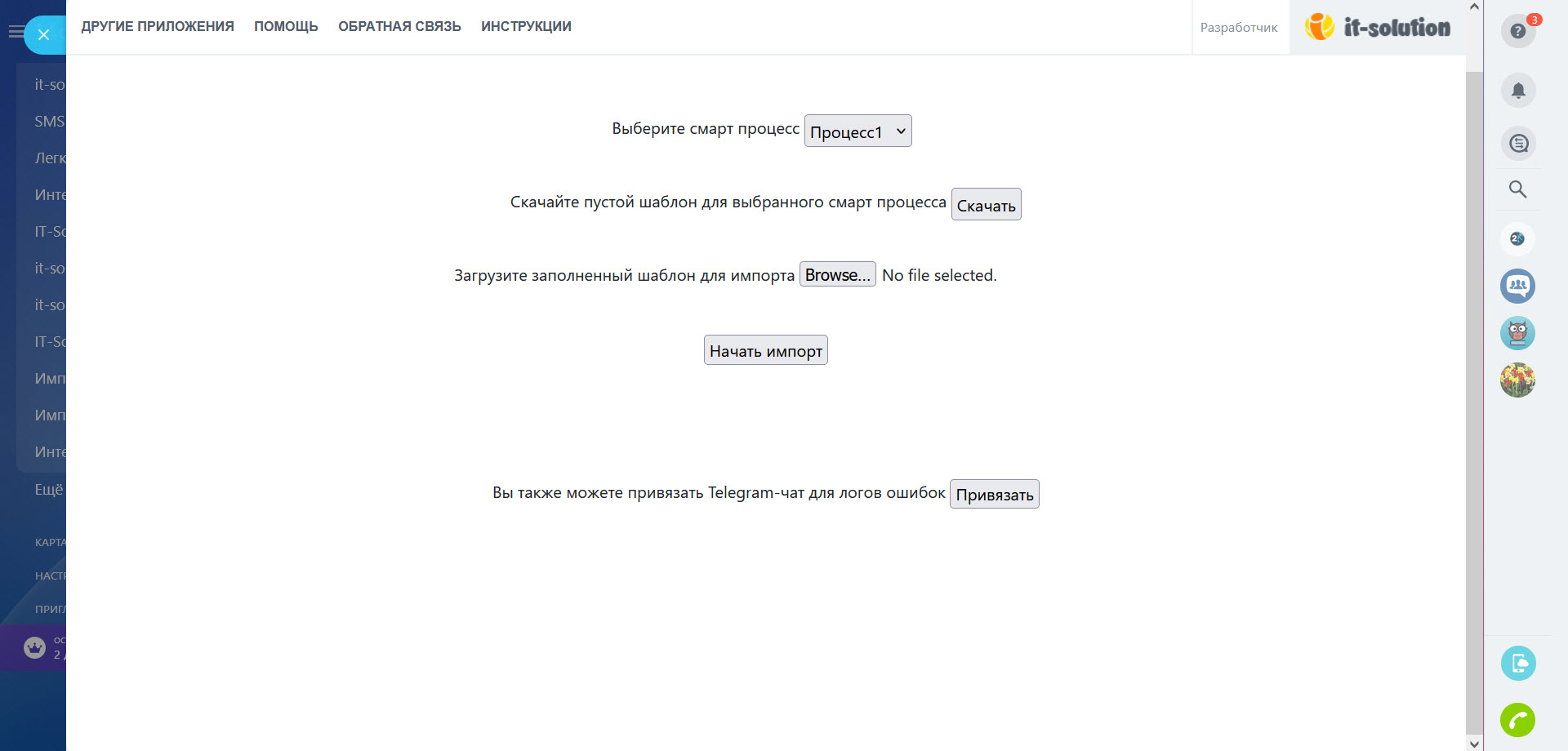Open the owl avatar chat
The width and height of the screenshot is (1568, 751).
pyautogui.click(x=1518, y=333)
